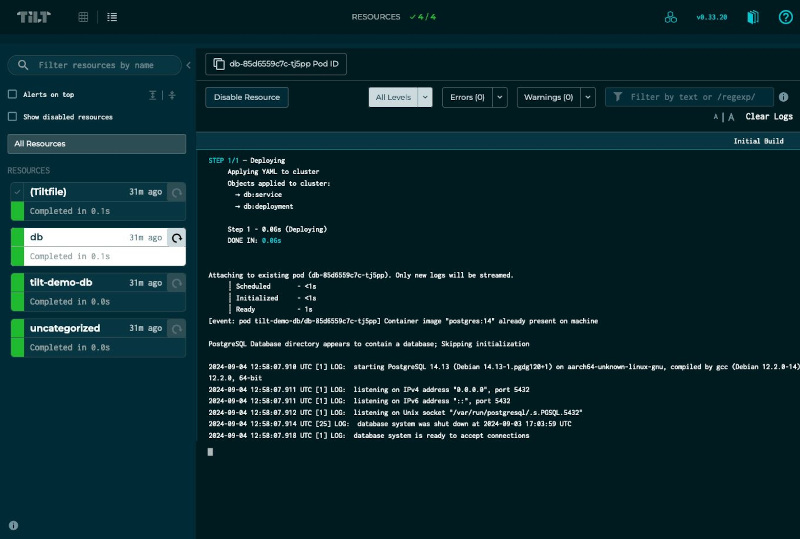
Task: Clear Logs in the log pane
Action: pos(768,117)
